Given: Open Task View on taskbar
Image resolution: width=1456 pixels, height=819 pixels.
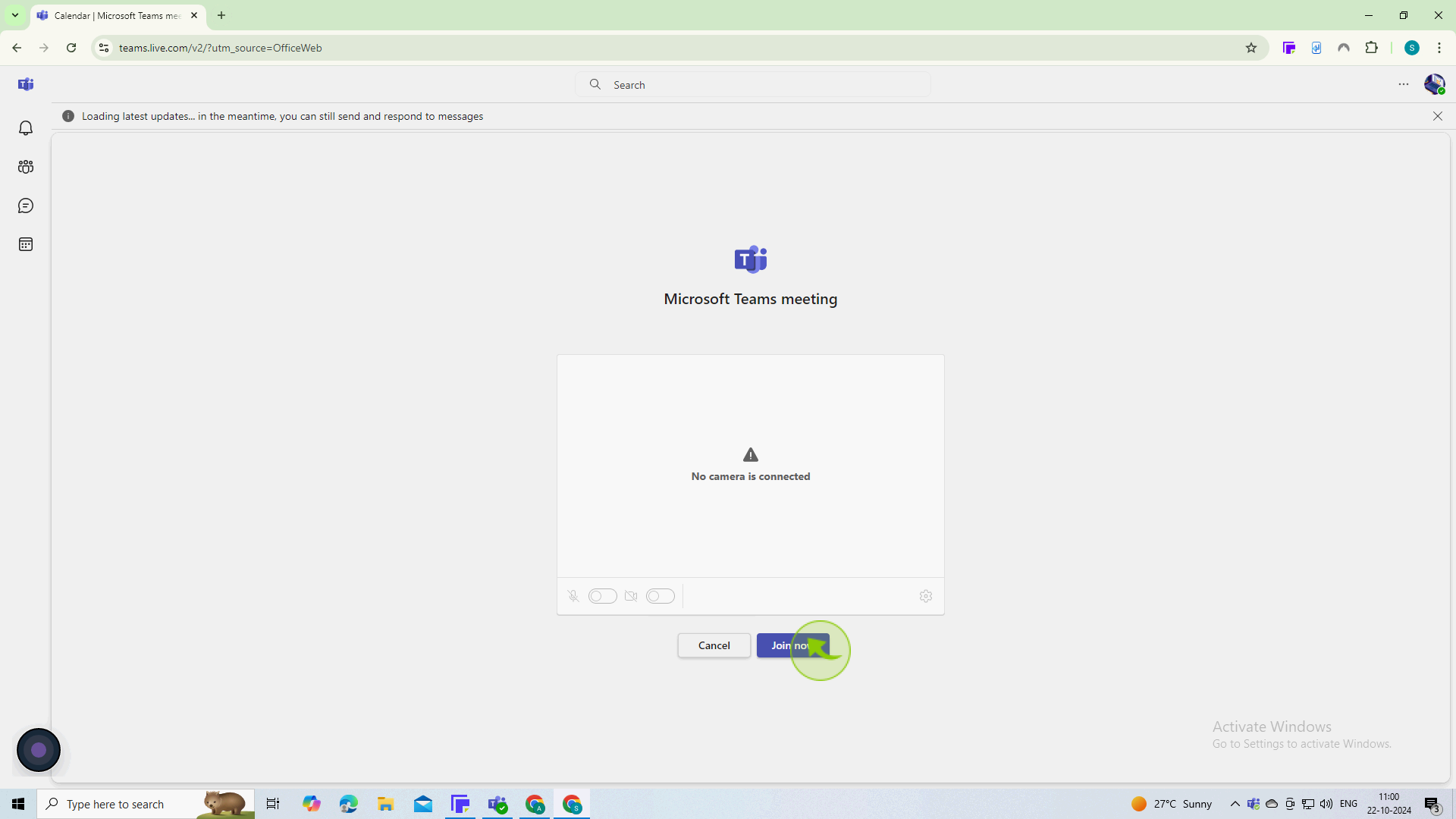Looking at the screenshot, I should (x=273, y=804).
